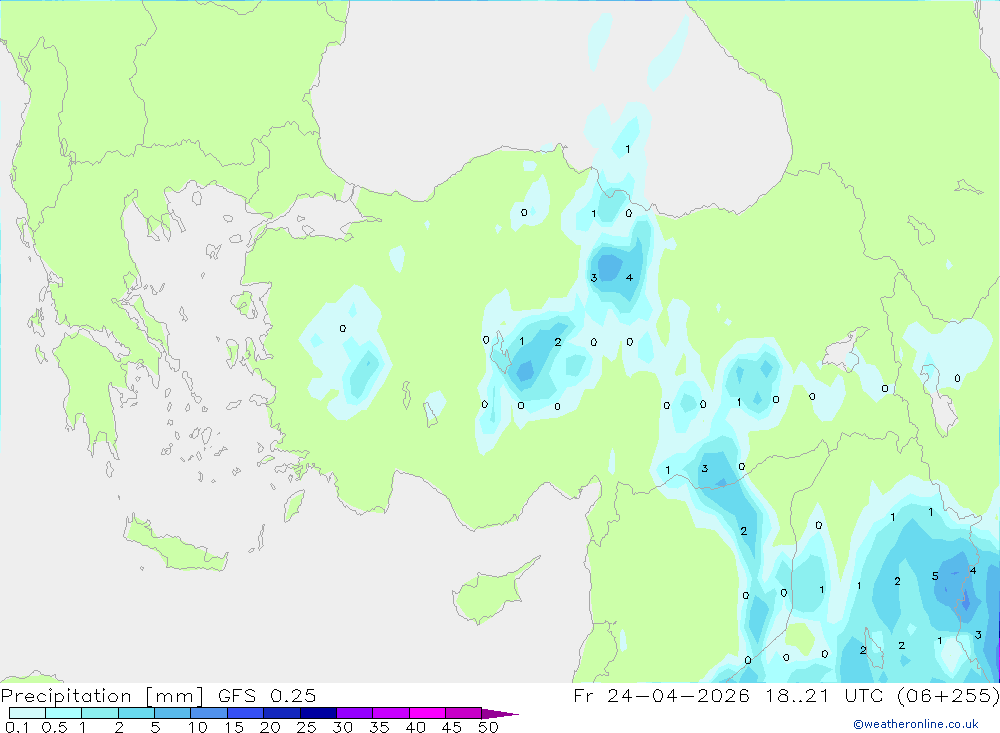Select the 1–2 mm legend color swatch

pos(100,713)
